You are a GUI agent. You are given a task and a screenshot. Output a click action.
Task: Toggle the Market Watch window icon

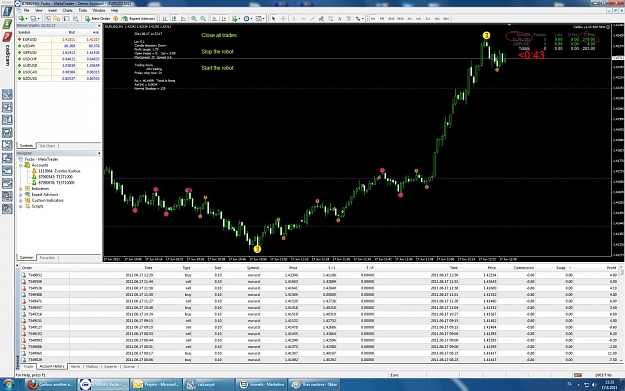click(47, 18)
